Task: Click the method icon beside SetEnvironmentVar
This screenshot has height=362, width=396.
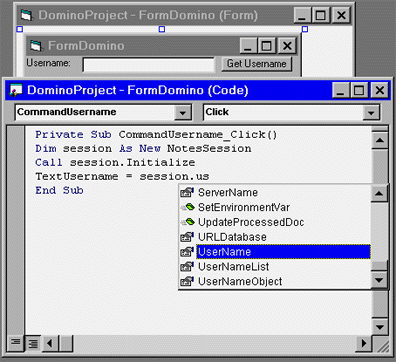Action: coord(187,207)
